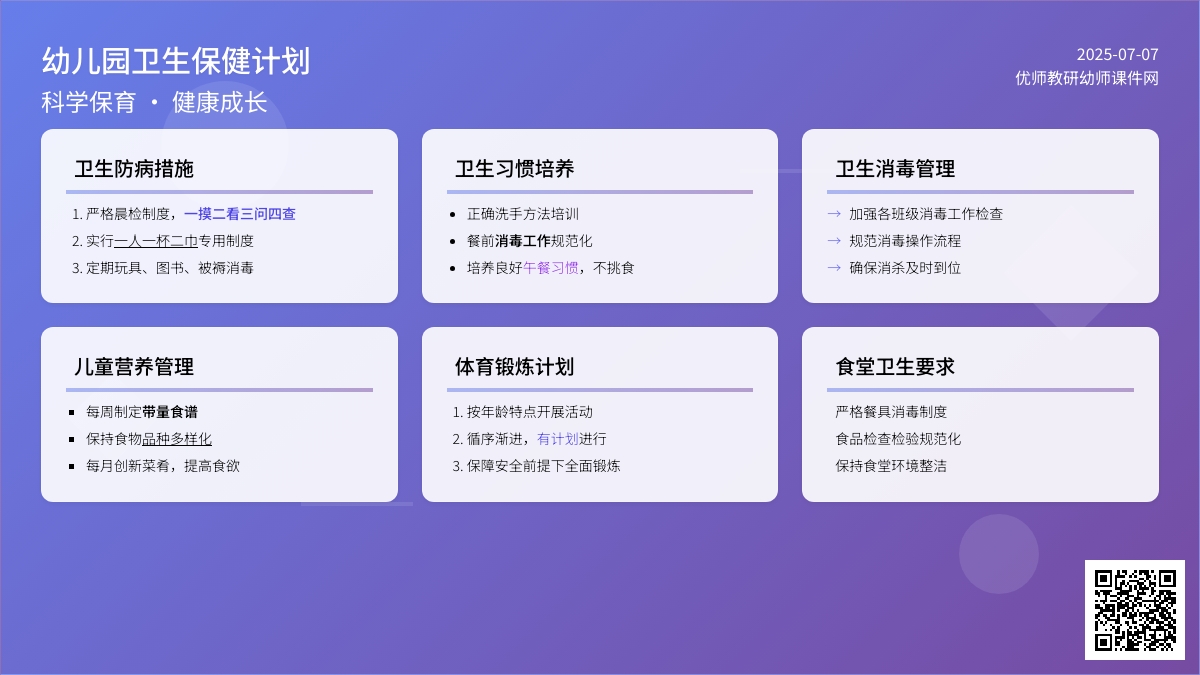Image resolution: width=1200 pixels, height=675 pixels.
Task: Click the bullet 培养良好午餐习惯，不挑食
Action: 551,268
